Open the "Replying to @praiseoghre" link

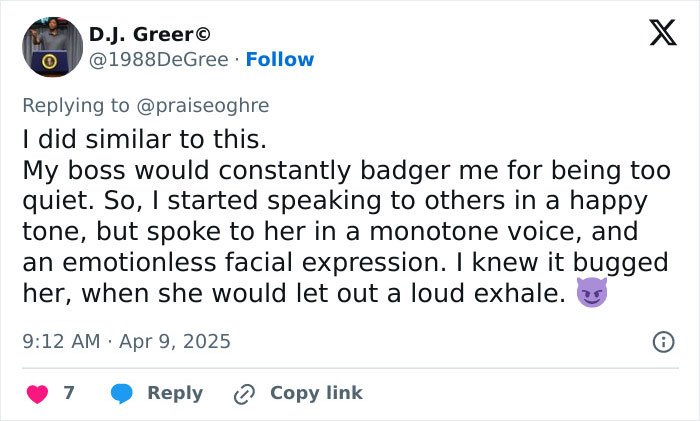(x=145, y=105)
